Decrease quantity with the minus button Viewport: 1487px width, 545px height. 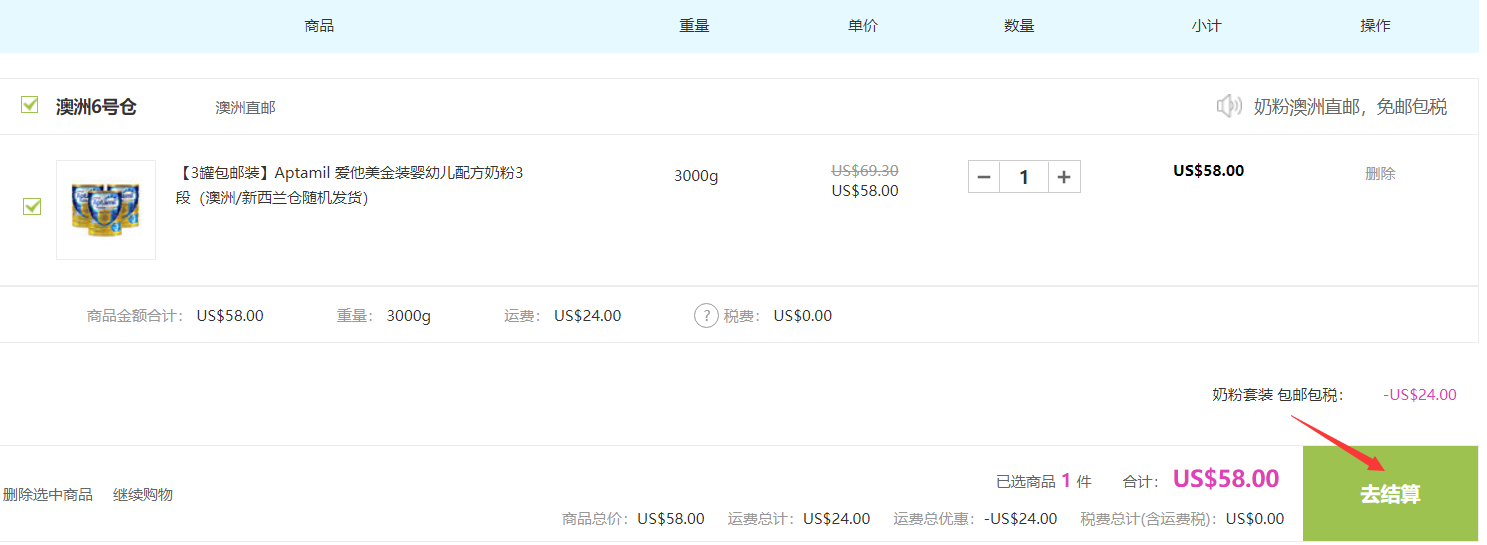pyautogui.click(x=984, y=177)
